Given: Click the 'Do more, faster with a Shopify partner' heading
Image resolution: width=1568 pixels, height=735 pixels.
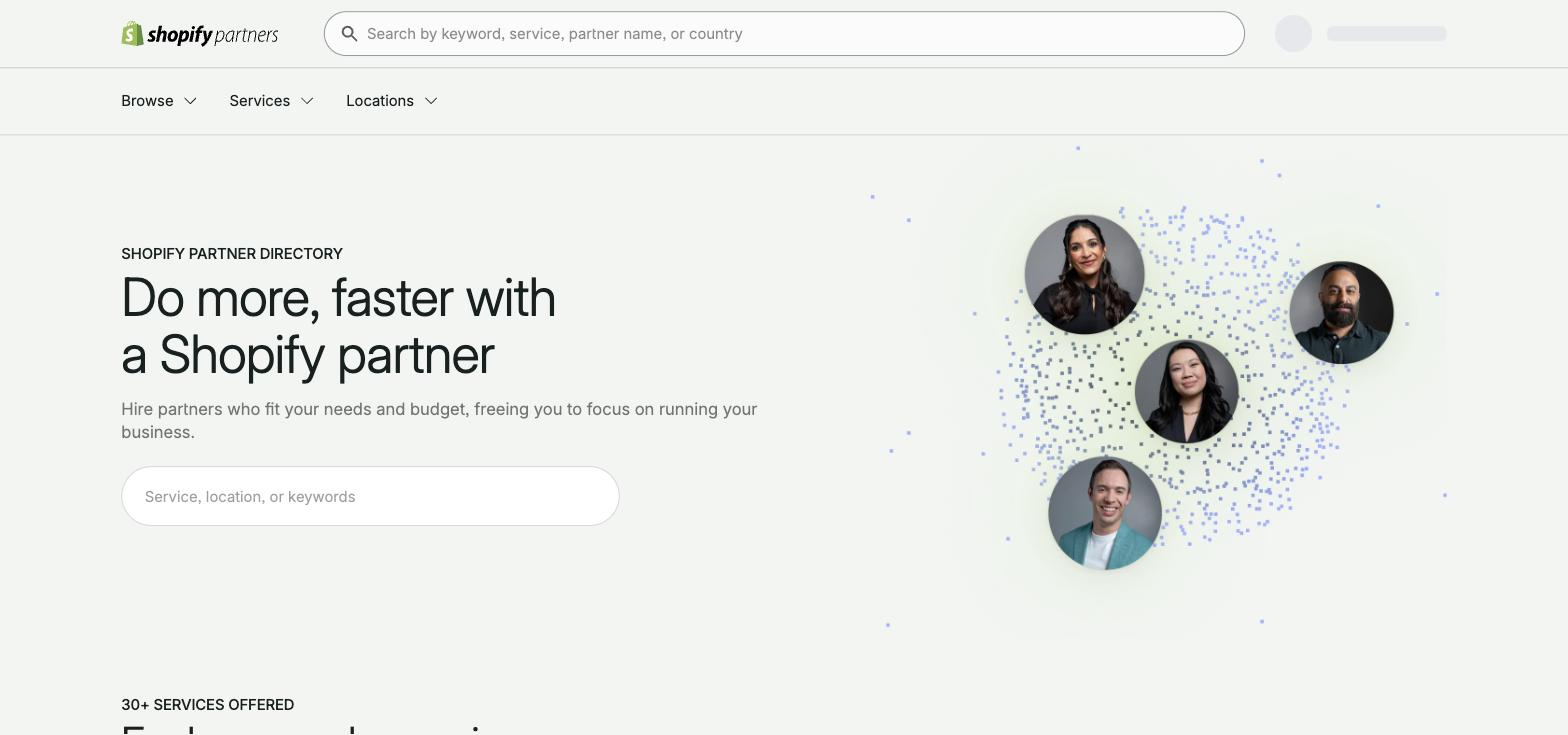Looking at the screenshot, I should coord(338,326).
